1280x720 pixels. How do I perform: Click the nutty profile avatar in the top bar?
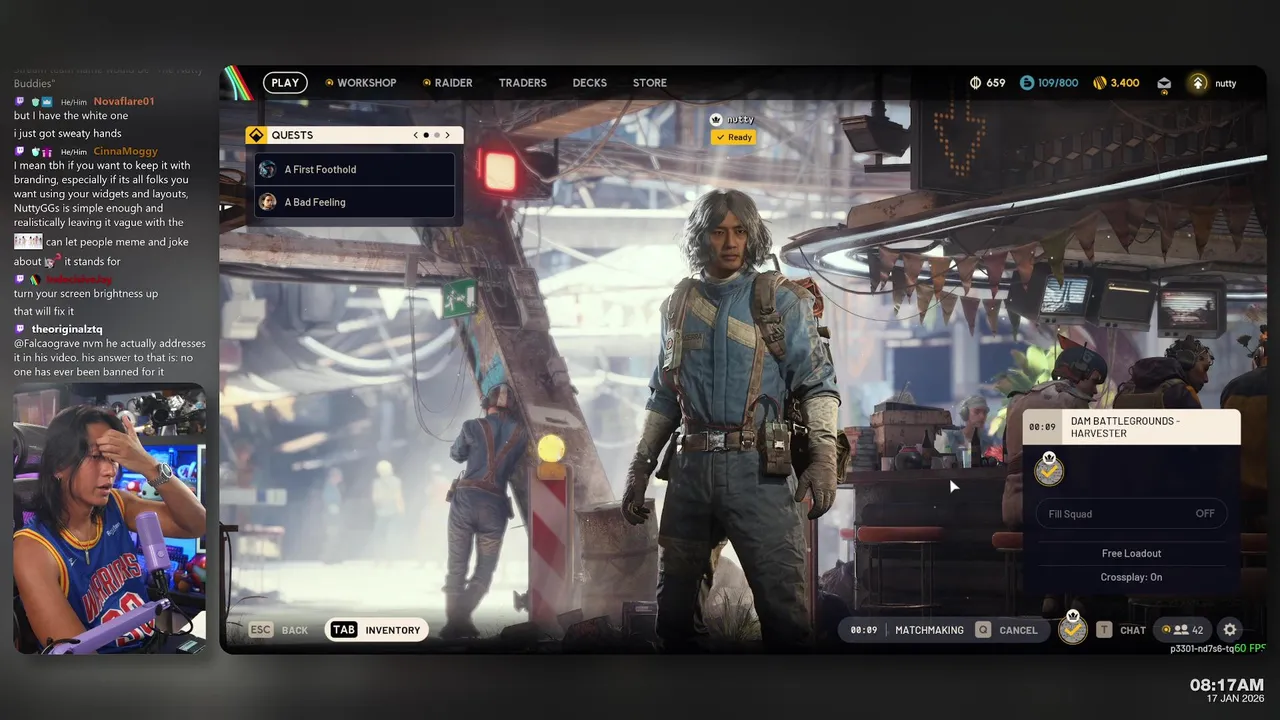pos(1198,83)
